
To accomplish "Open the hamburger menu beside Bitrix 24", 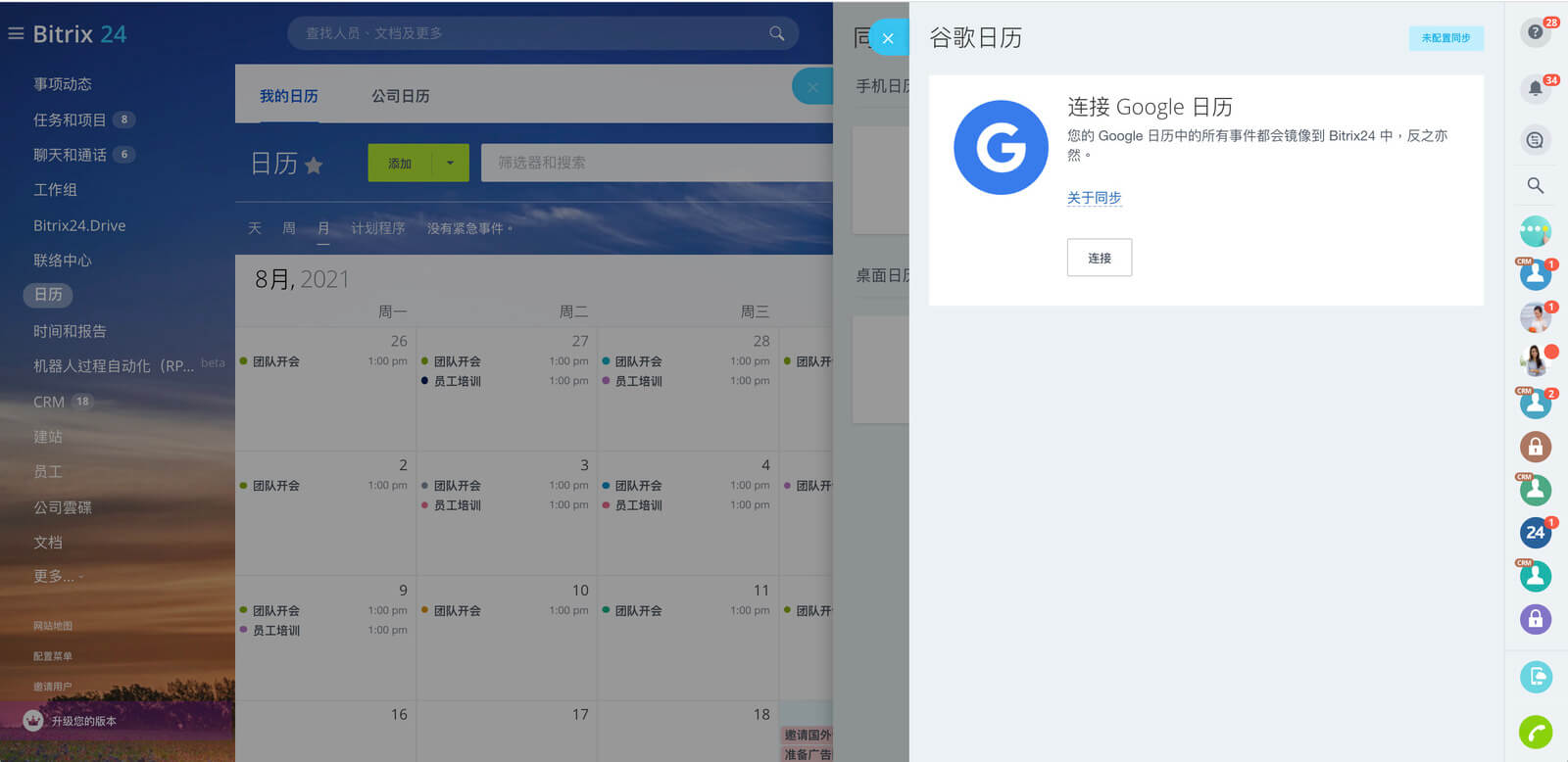I will pyautogui.click(x=16, y=33).
